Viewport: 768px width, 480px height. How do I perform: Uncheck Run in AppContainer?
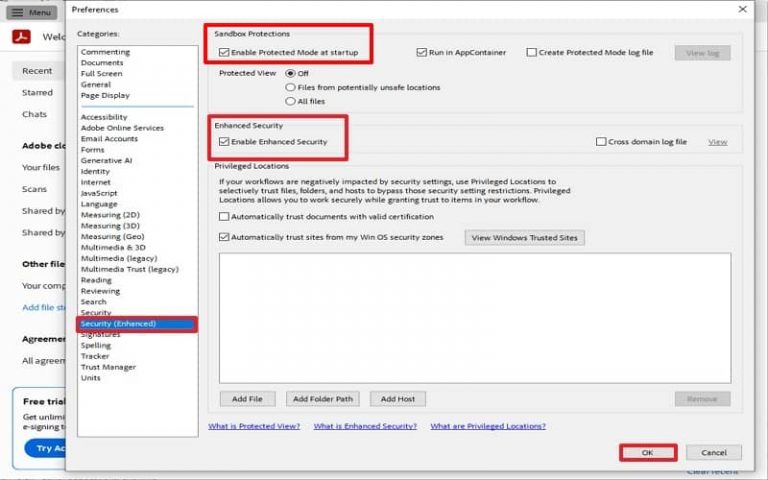coord(422,52)
